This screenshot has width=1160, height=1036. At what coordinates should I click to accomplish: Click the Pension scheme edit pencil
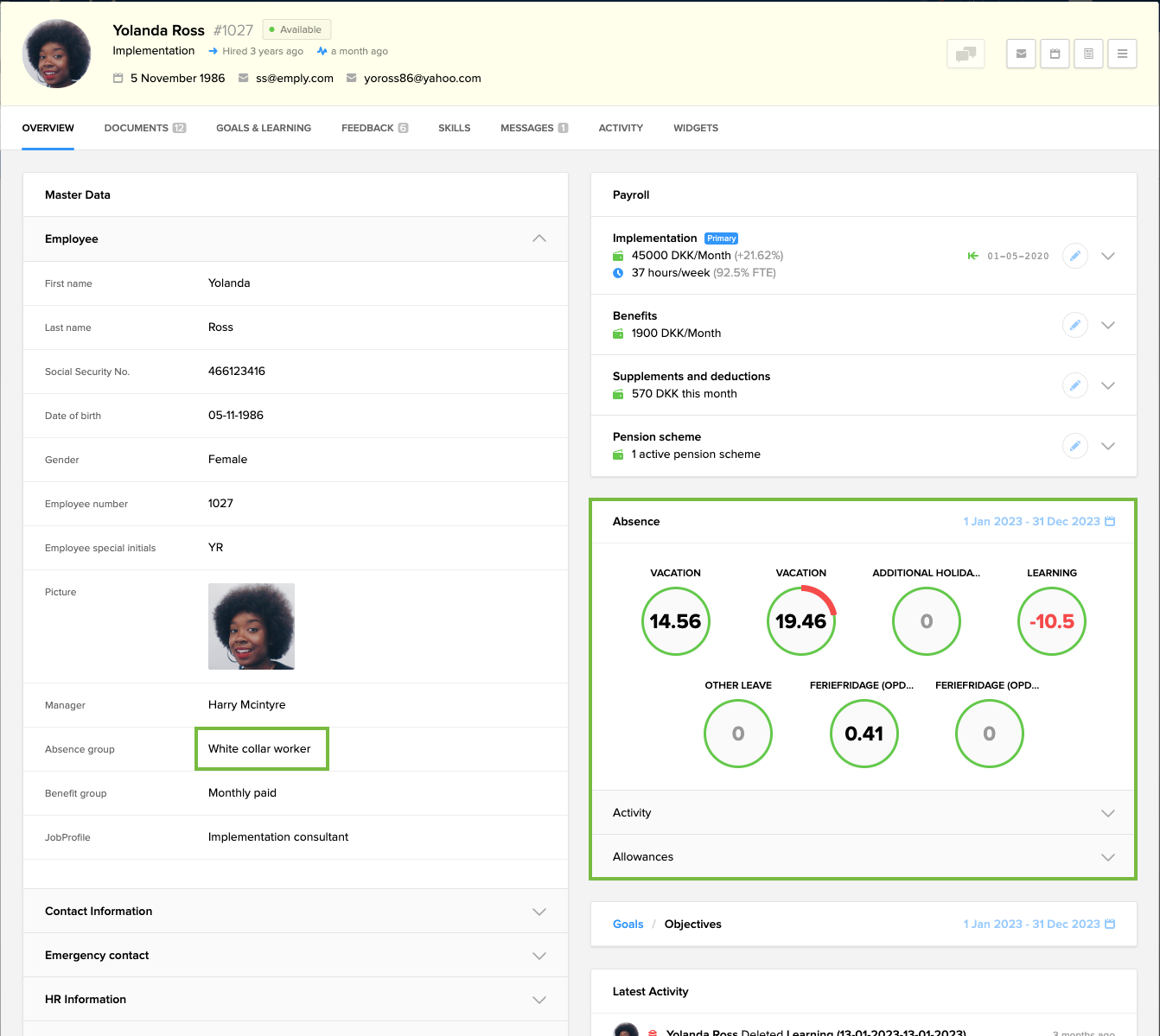(x=1074, y=446)
